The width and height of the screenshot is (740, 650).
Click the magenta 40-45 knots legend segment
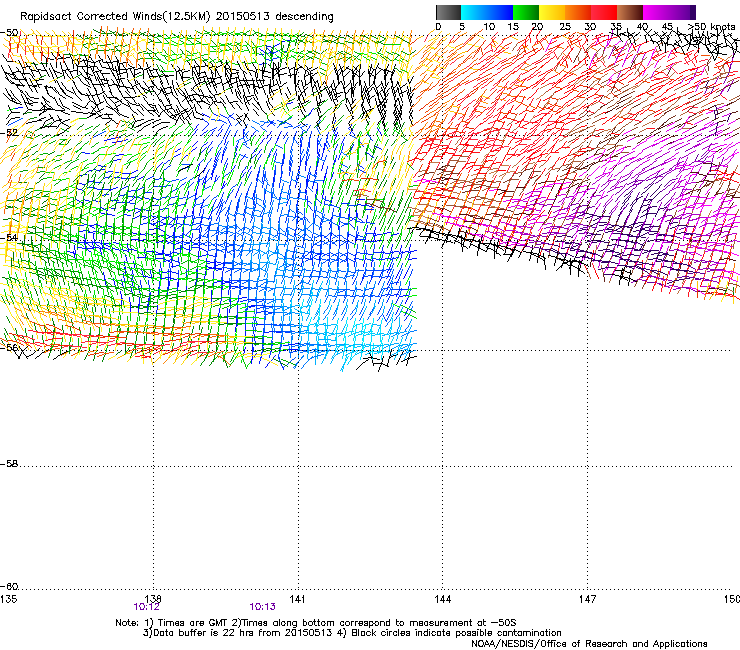pos(656,12)
